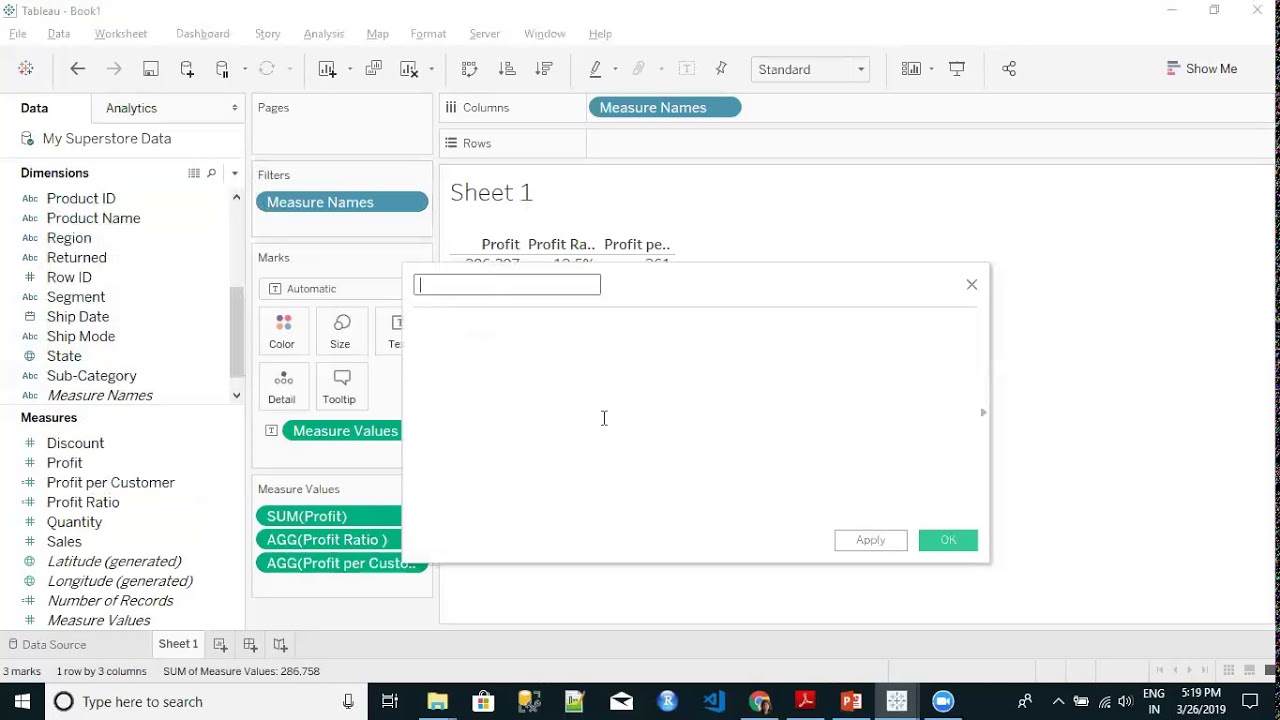The height and width of the screenshot is (720, 1280).
Task: Click the Sort ascending icon
Action: coord(507,69)
